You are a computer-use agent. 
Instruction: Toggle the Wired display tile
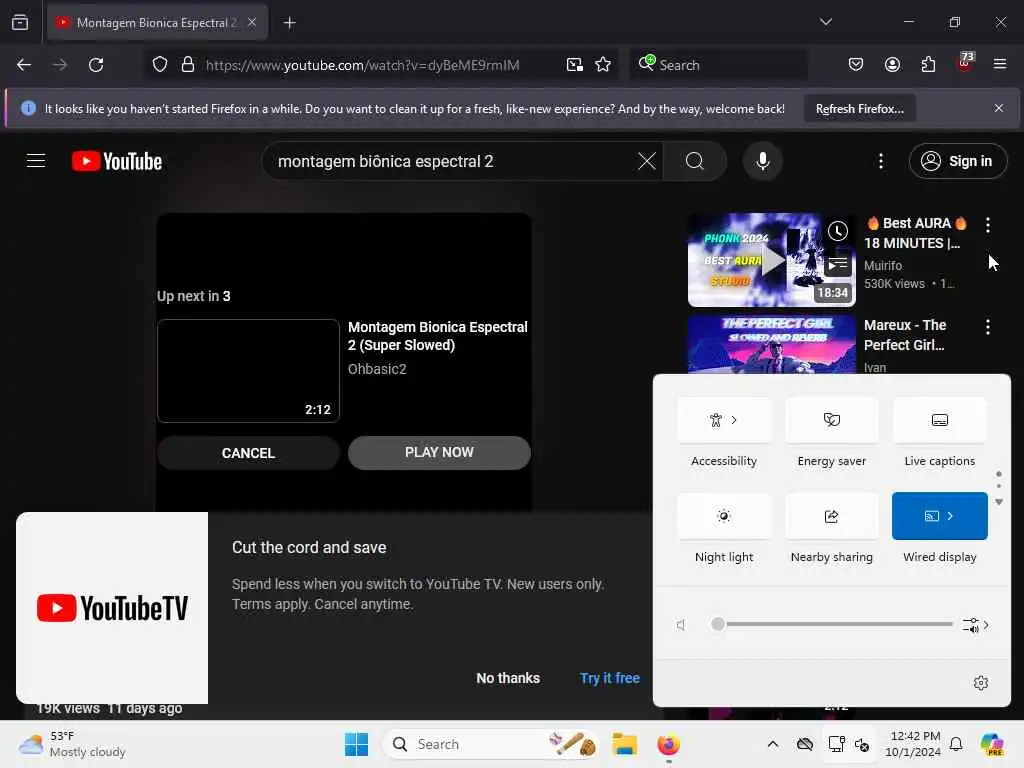pyautogui.click(x=931, y=516)
